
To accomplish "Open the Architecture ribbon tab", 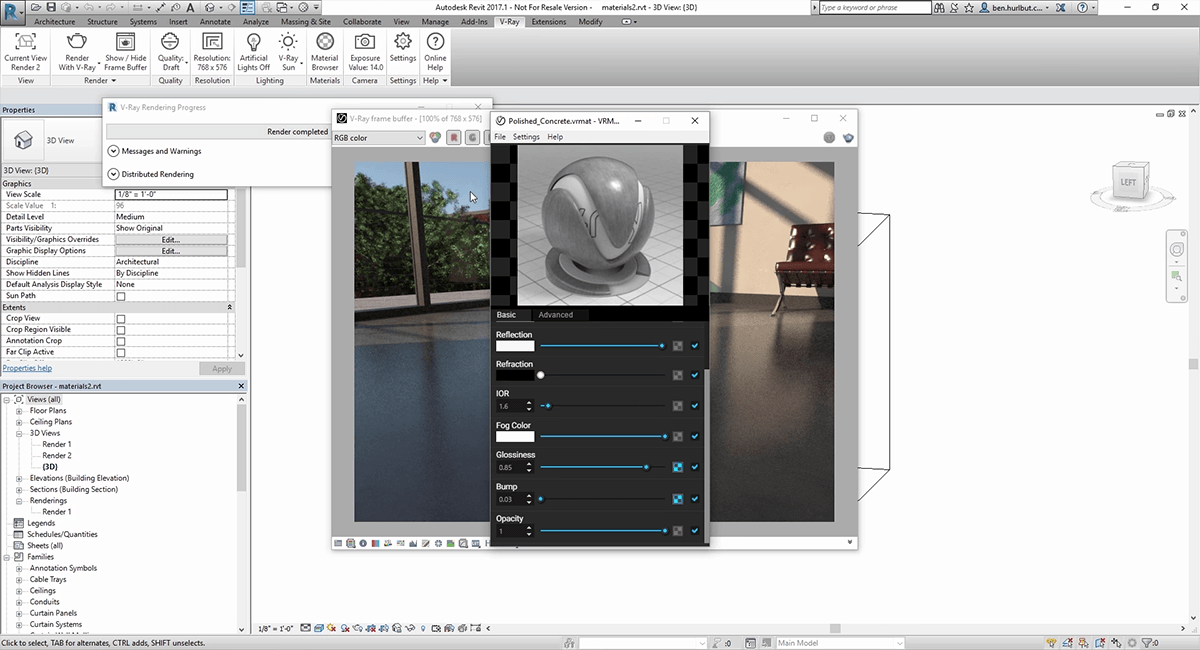I will pos(55,21).
